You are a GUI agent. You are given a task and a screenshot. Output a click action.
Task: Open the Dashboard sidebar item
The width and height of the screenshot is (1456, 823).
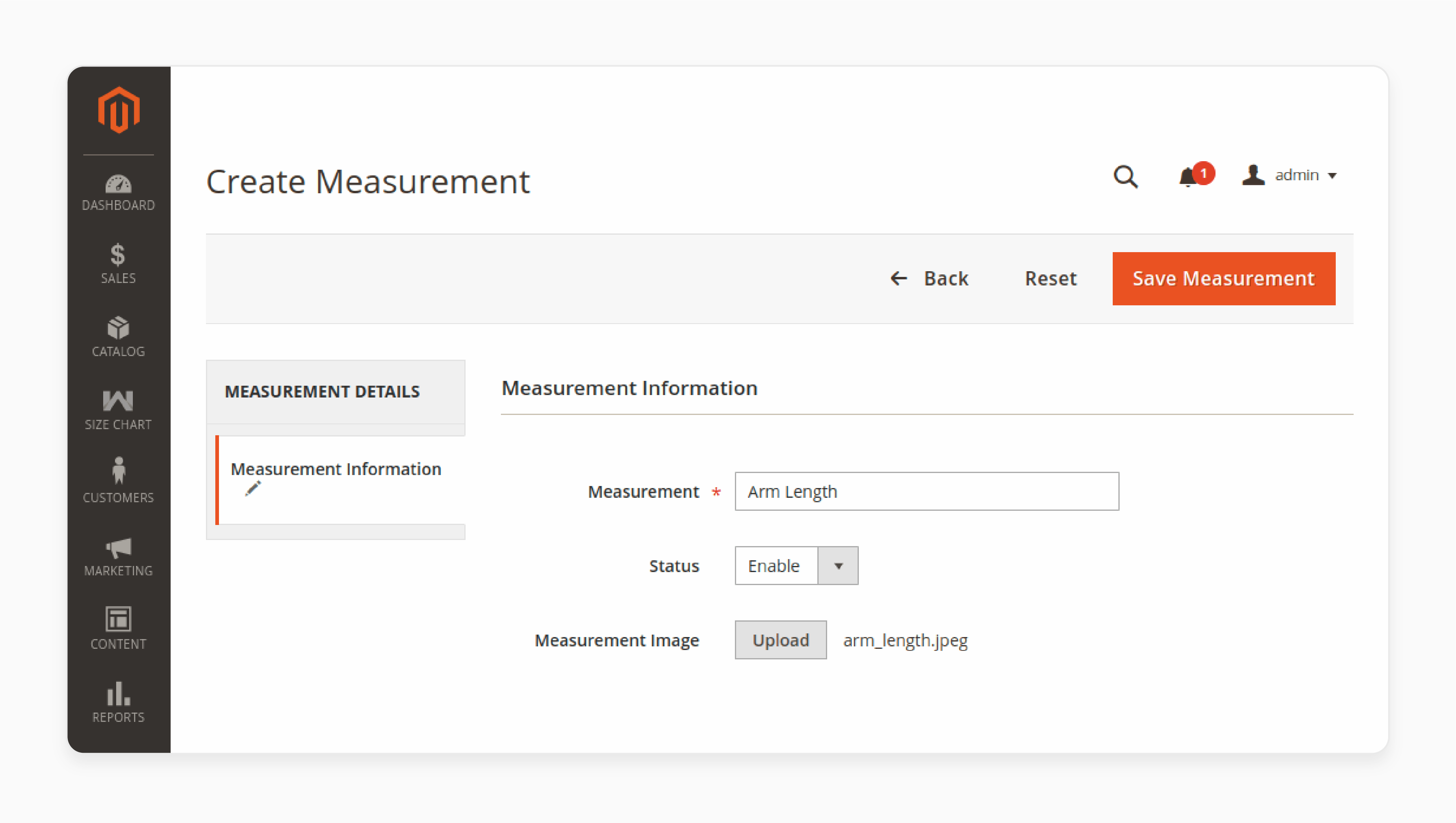coord(118,193)
